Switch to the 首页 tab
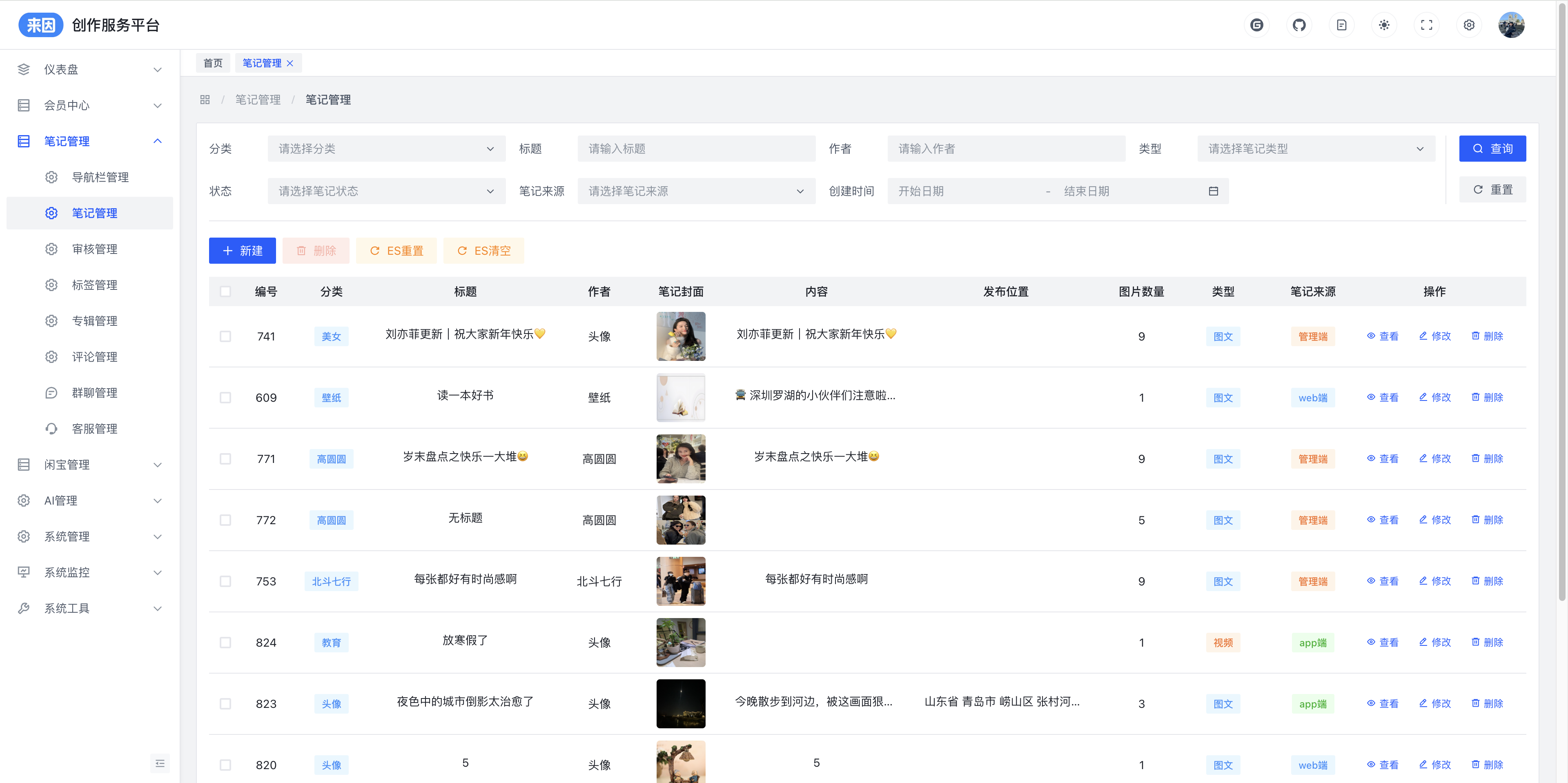1568x783 pixels. (213, 63)
